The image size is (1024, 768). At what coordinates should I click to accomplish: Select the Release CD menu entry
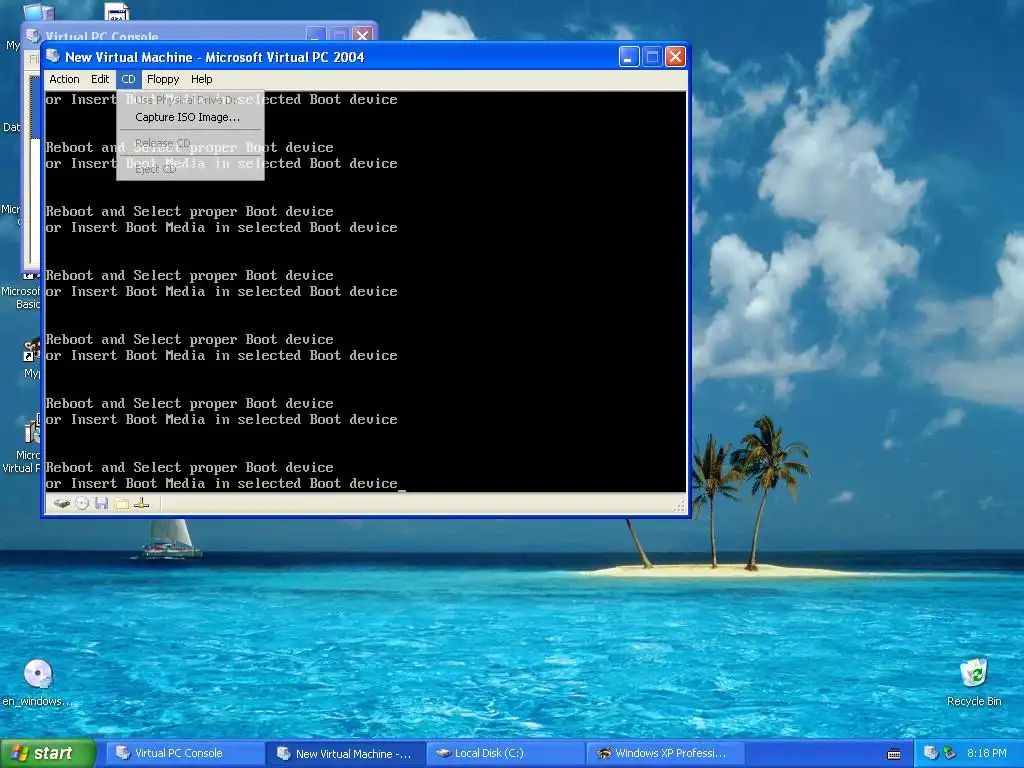tap(190, 143)
